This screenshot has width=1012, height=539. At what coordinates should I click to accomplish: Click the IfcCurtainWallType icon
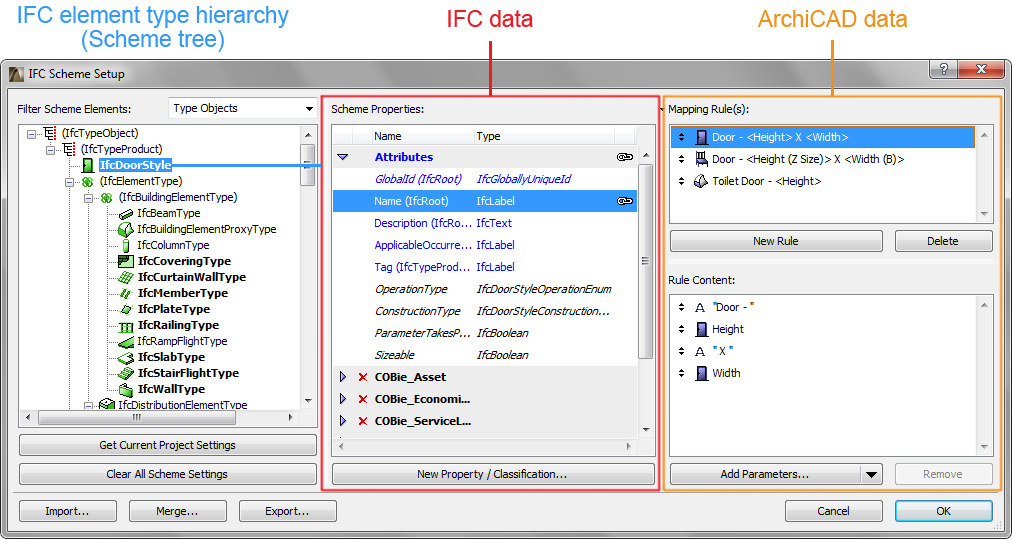(x=126, y=278)
